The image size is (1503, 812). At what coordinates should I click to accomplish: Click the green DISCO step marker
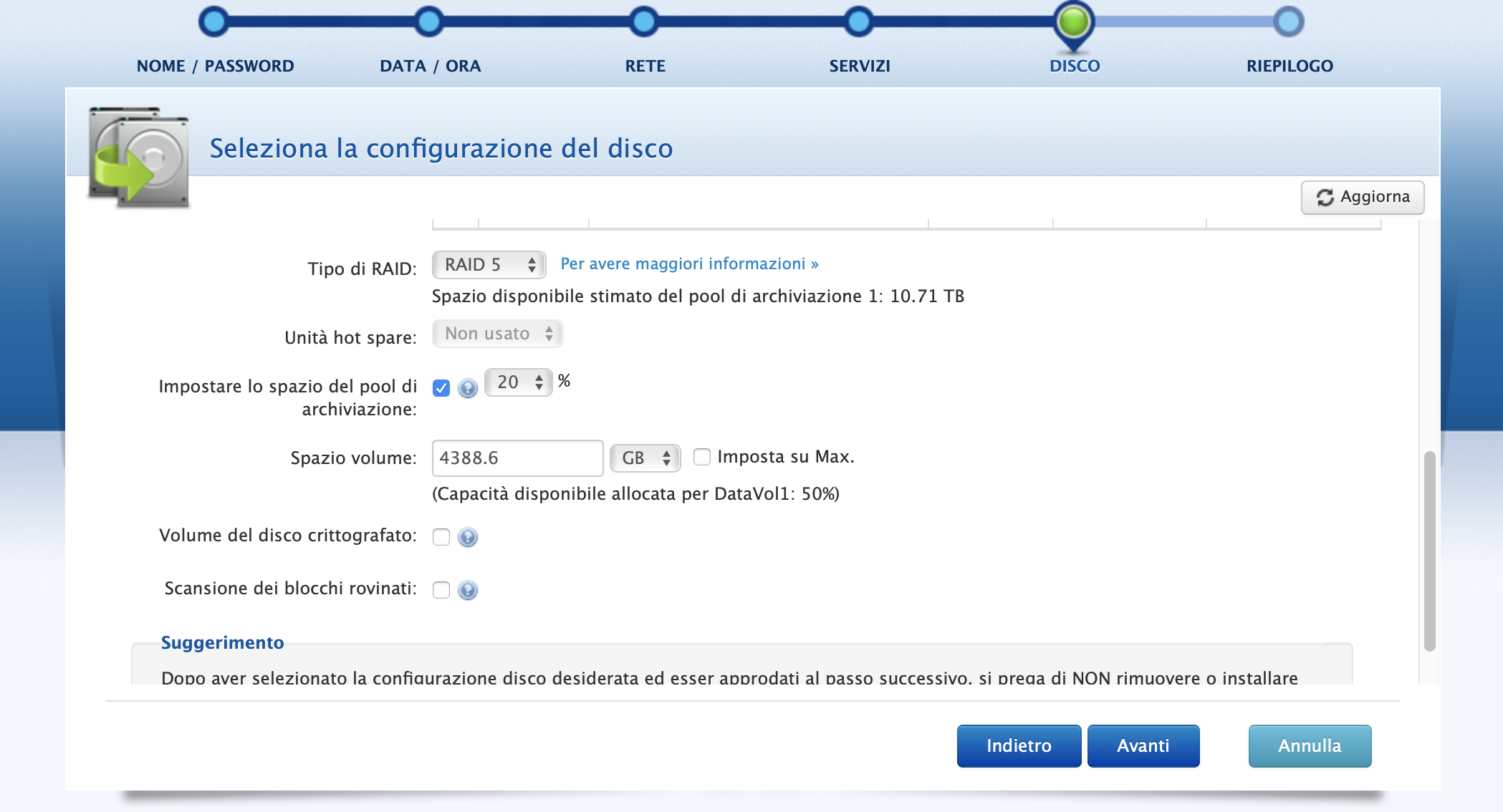1073,21
